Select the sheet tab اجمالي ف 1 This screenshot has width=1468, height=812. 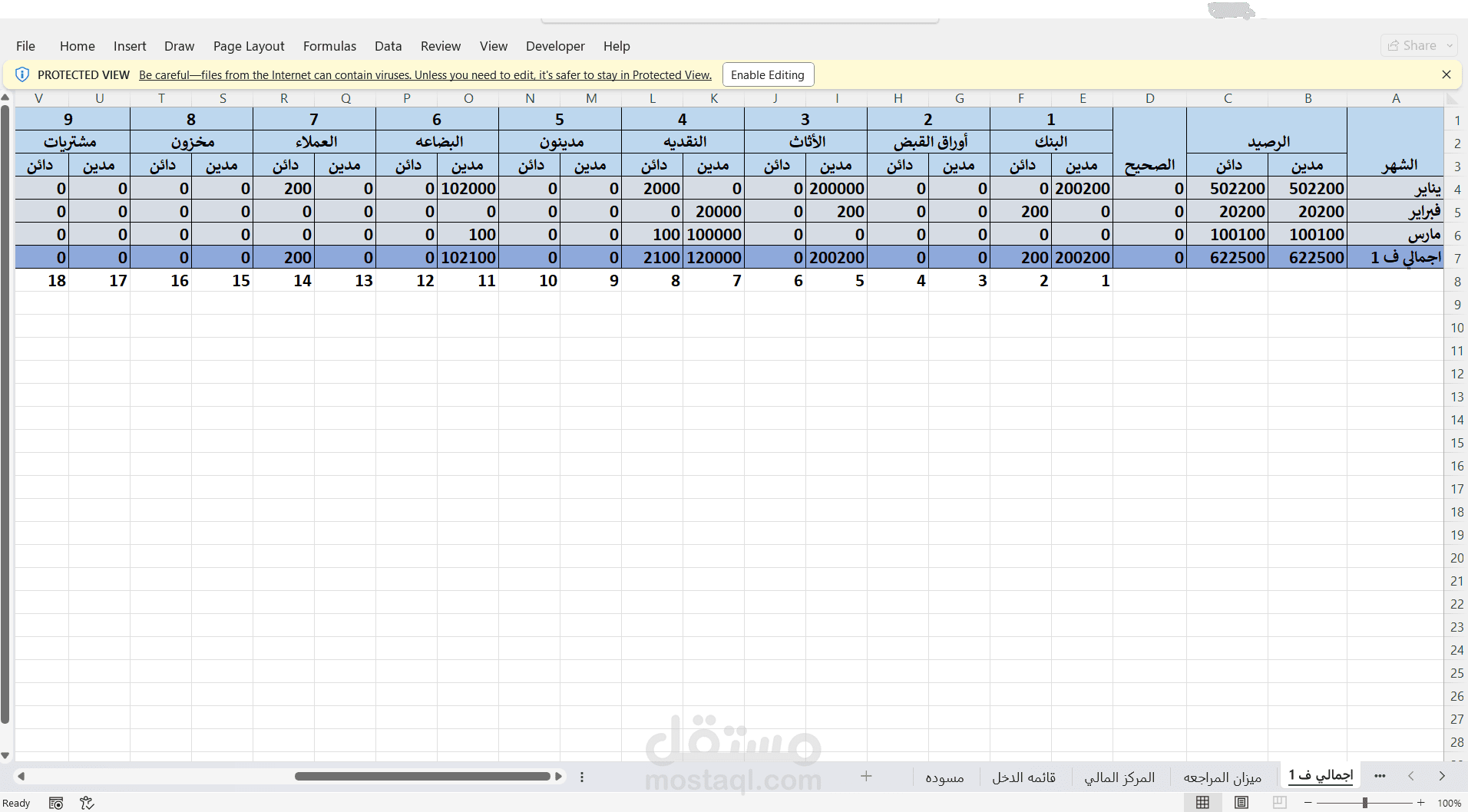point(1321,775)
